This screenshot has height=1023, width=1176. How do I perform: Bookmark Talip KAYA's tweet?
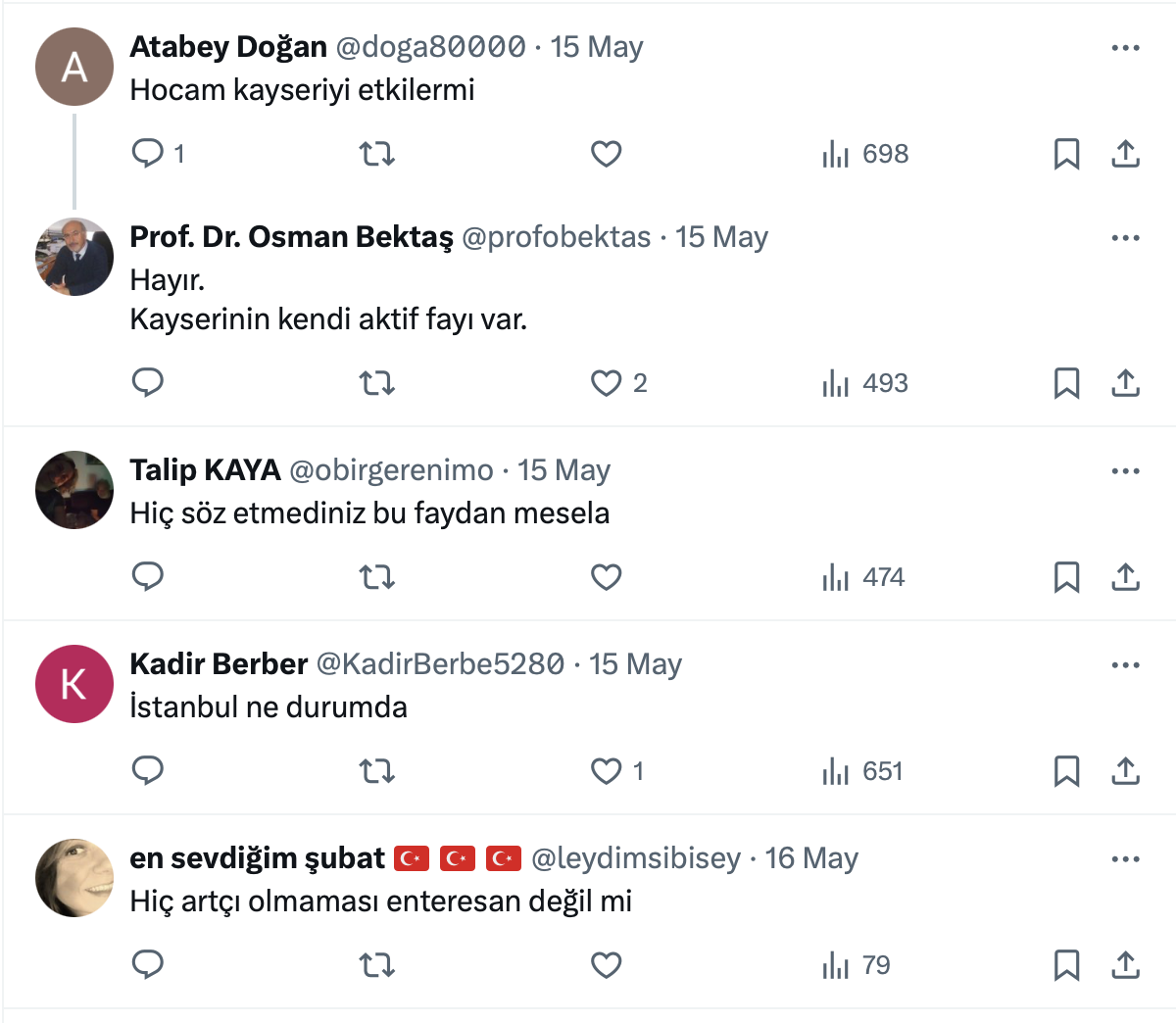(x=1066, y=577)
